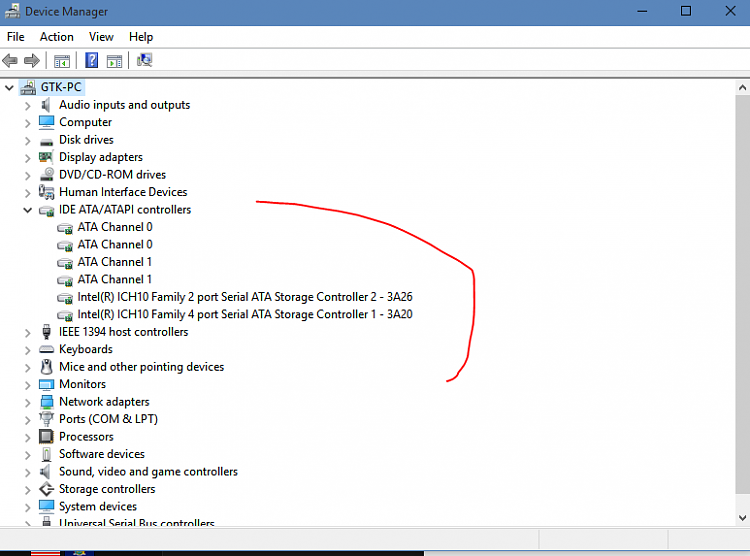The height and width of the screenshot is (556, 750).
Task: Click the Audio inputs and outputs speaker icon
Action: [x=46, y=105]
